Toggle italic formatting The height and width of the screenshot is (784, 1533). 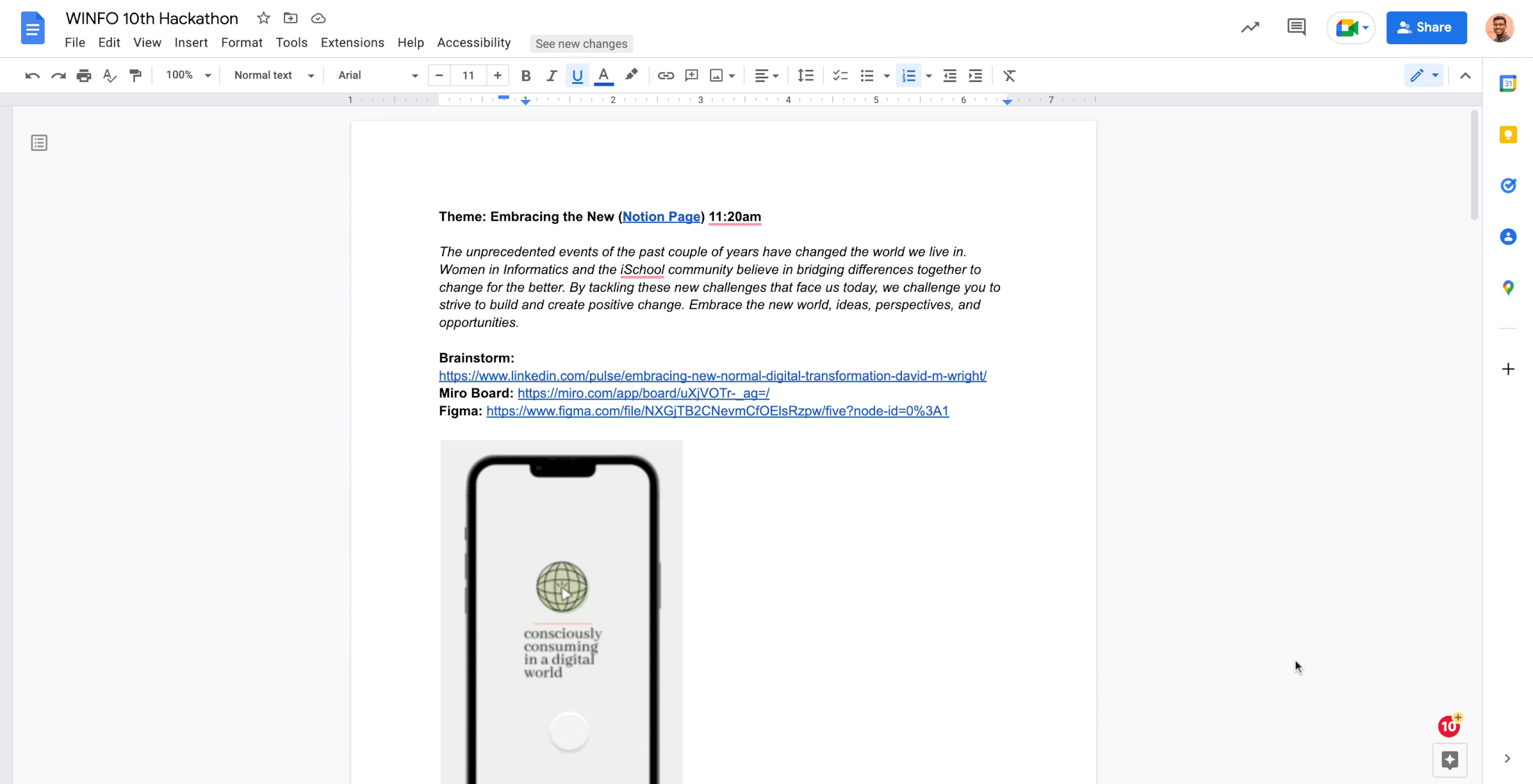[551, 75]
